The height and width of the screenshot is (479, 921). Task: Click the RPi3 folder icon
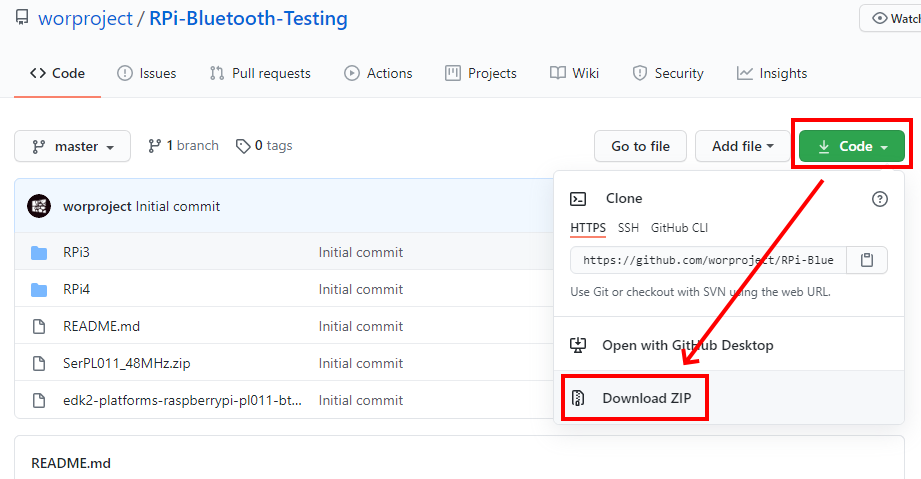[39, 253]
